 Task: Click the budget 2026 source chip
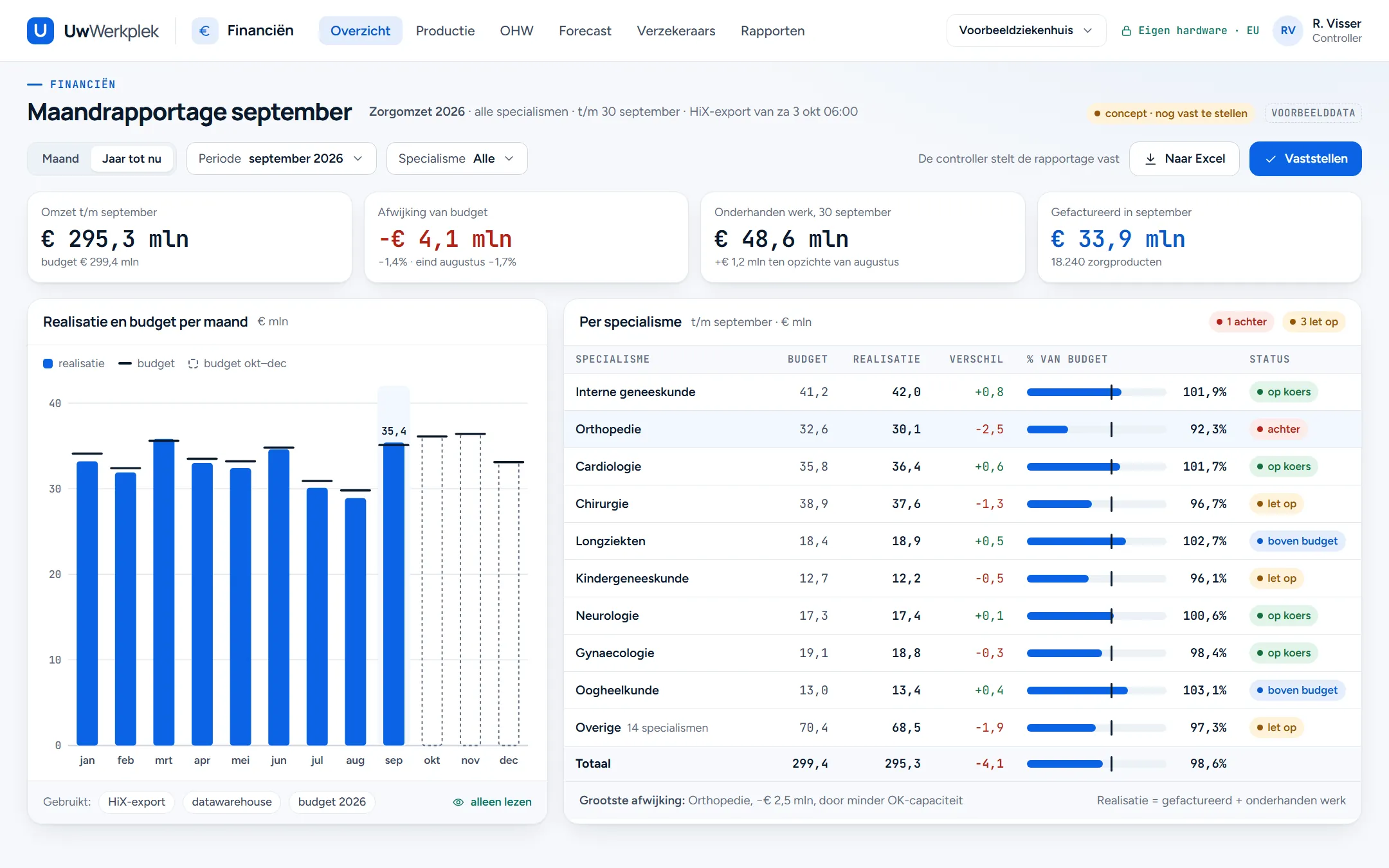(332, 802)
